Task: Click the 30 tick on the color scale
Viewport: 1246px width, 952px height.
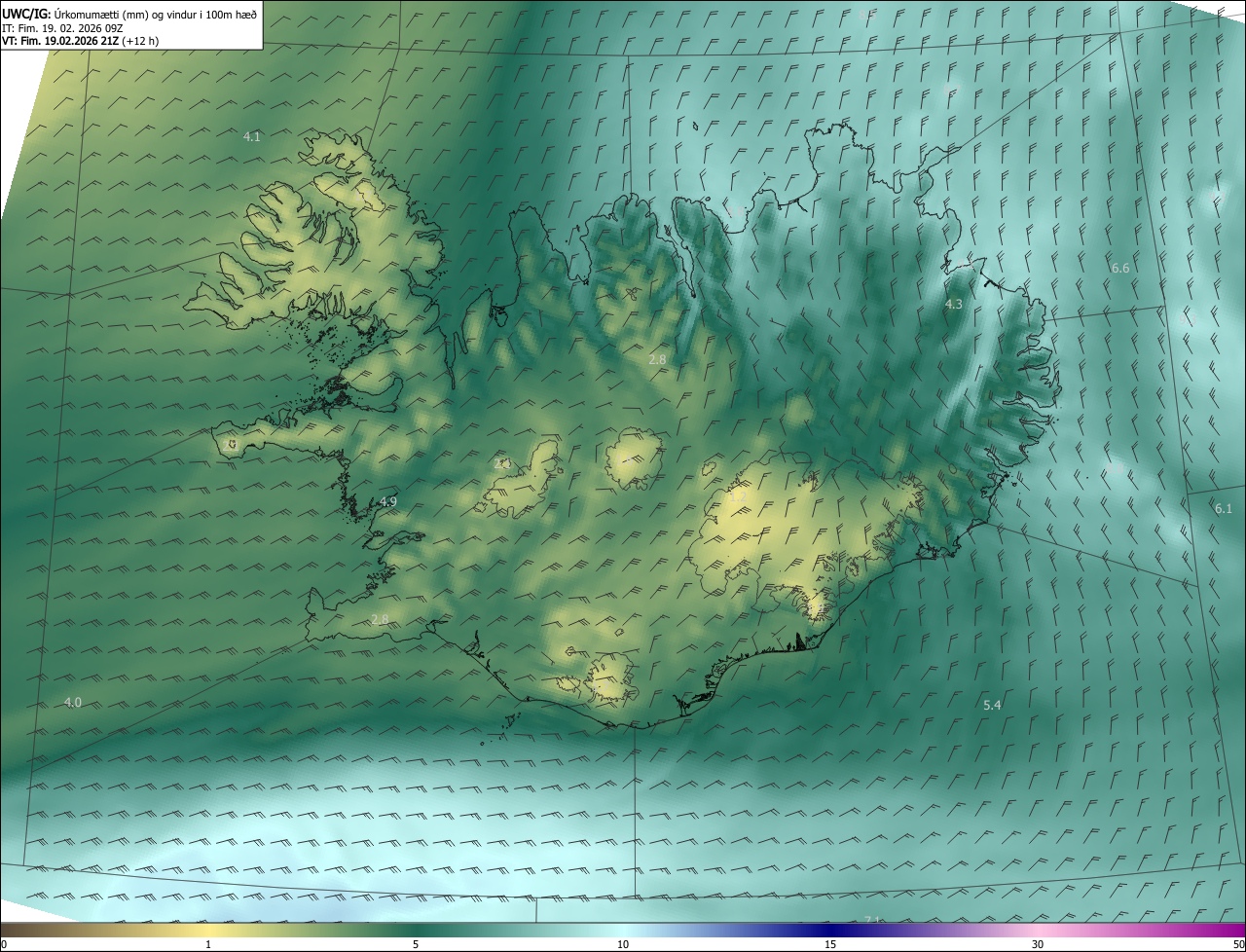Action: coord(1038,945)
